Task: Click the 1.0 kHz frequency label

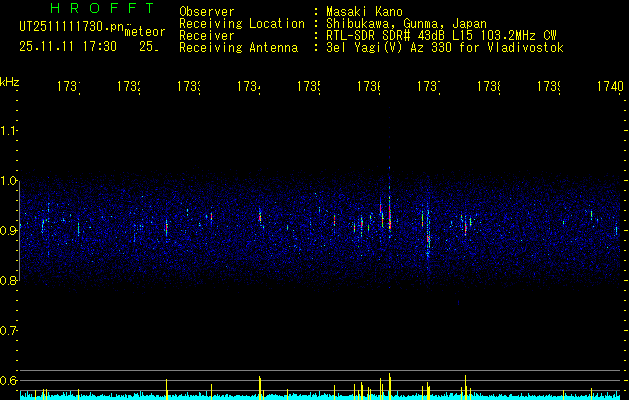Action: point(8,181)
